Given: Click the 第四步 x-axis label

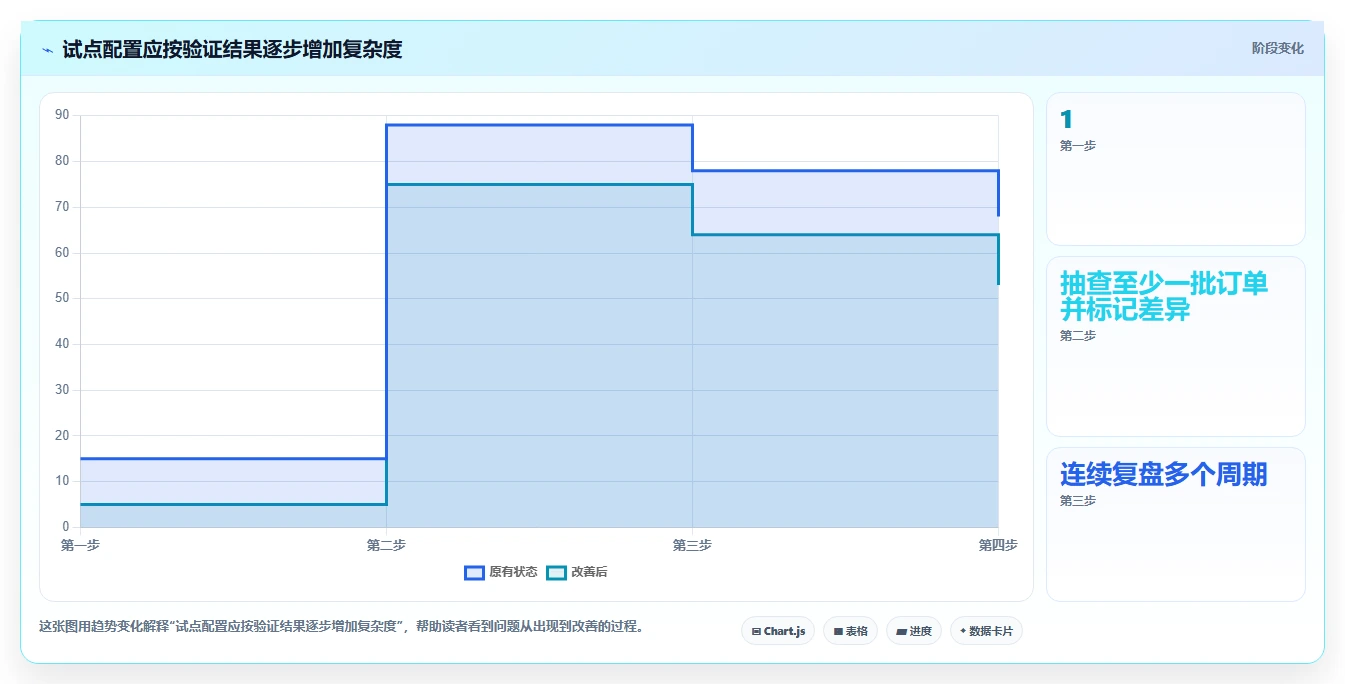Looking at the screenshot, I should (x=998, y=545).
